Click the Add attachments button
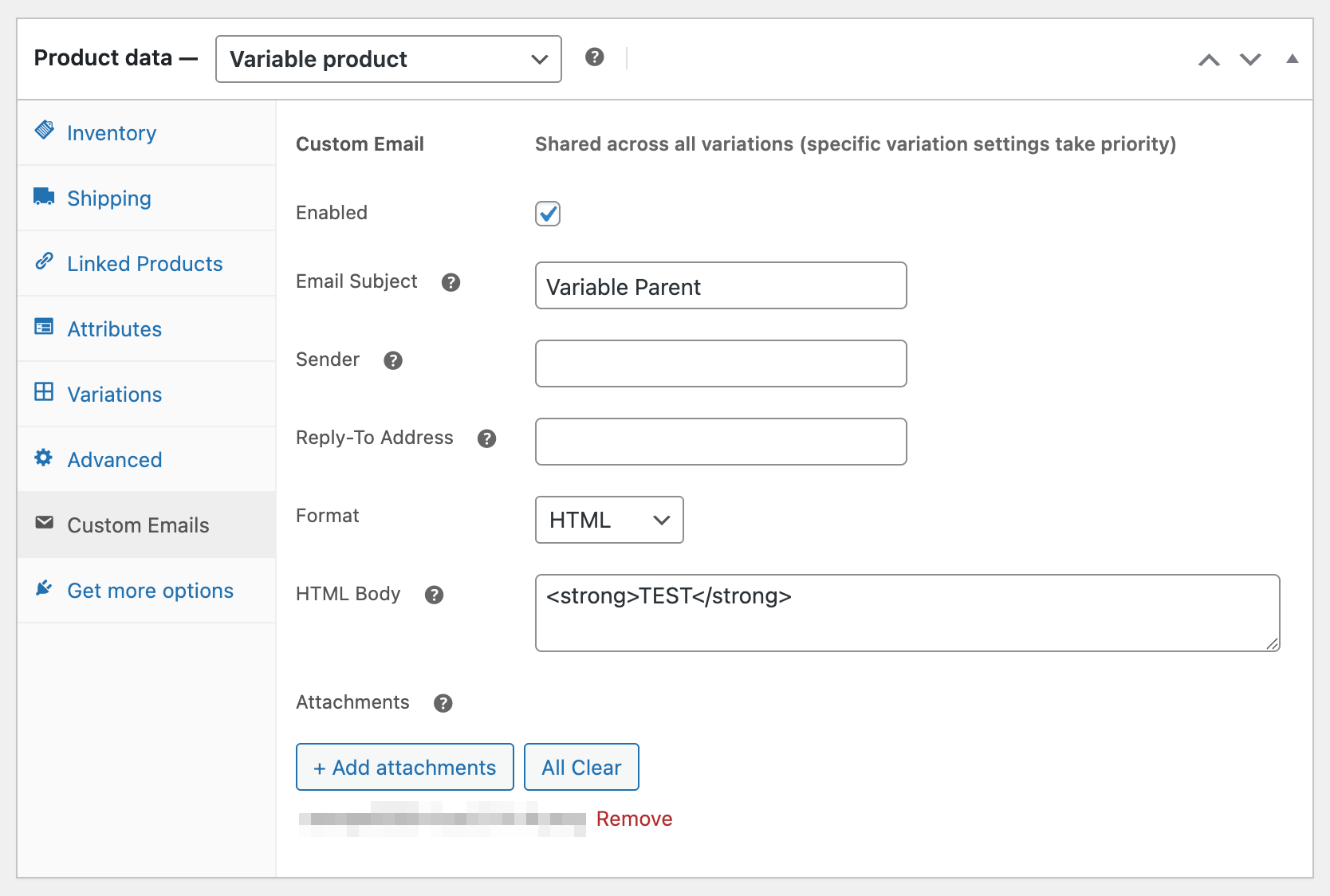Viewport: 1330px width, 896px height. (x=404, y=767)
